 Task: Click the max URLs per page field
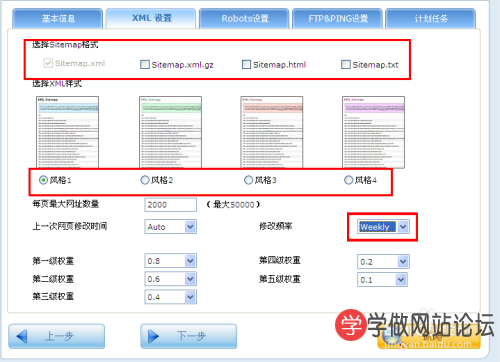pyautogui.click(x=171, y=205)
